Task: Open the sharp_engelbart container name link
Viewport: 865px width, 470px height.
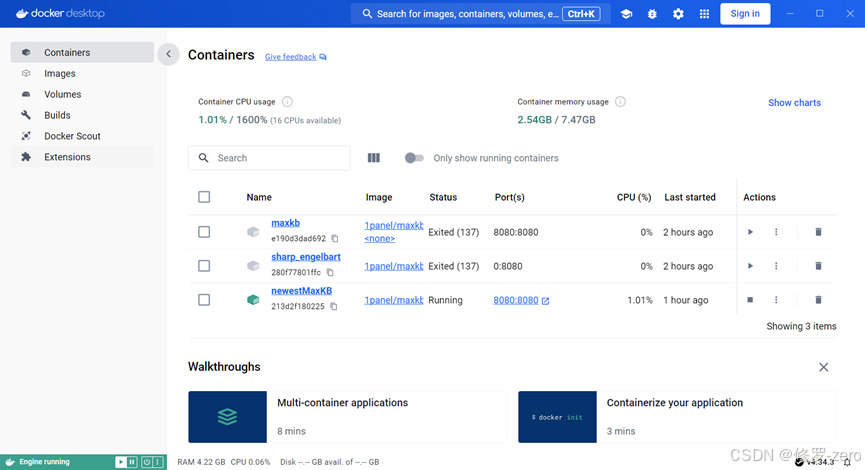Action: click(x=306, y=257)
